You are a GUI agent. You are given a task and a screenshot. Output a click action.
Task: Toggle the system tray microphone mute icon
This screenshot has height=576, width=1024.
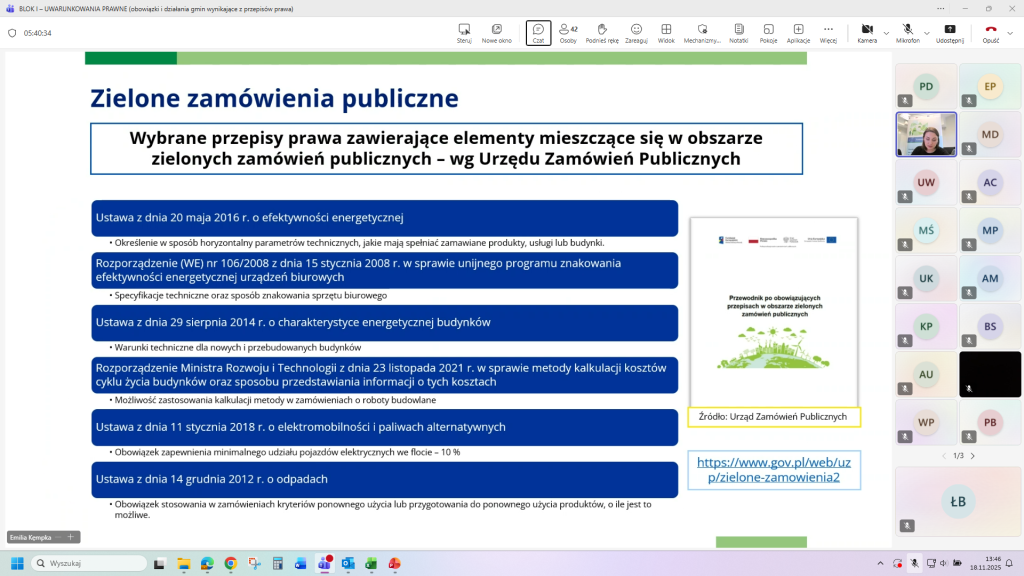click(915, 563)
